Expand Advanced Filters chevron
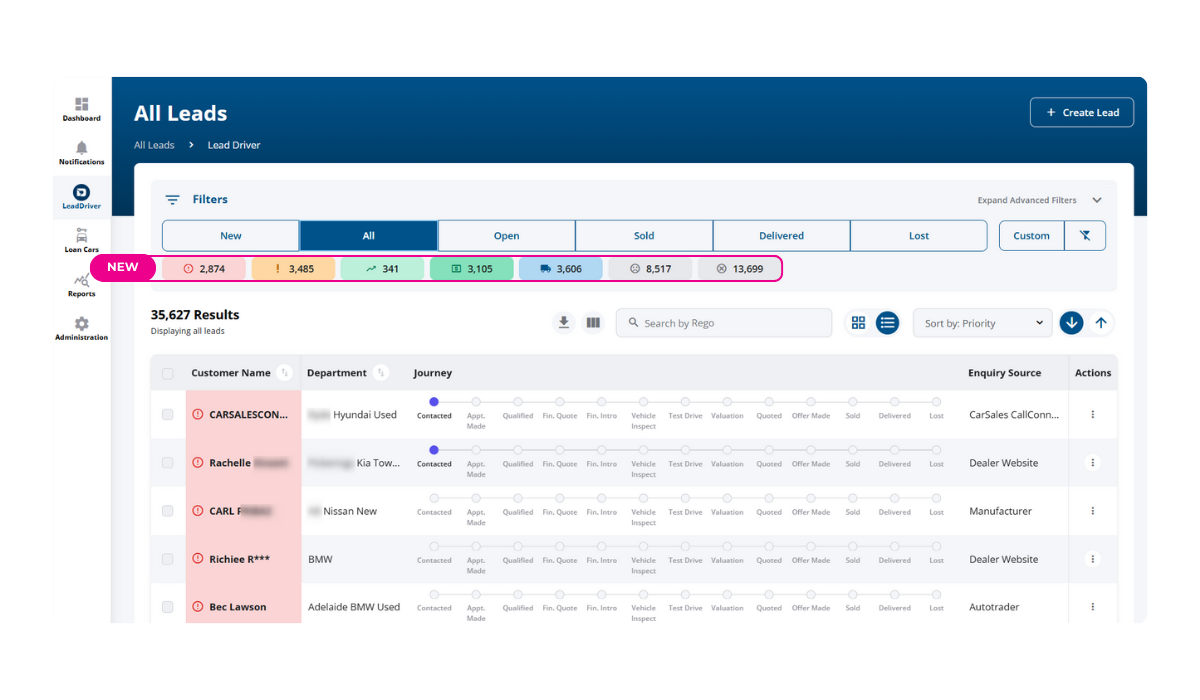Image resolution: width=1200 pixels, height=700 pixels. coord(1097,200)
